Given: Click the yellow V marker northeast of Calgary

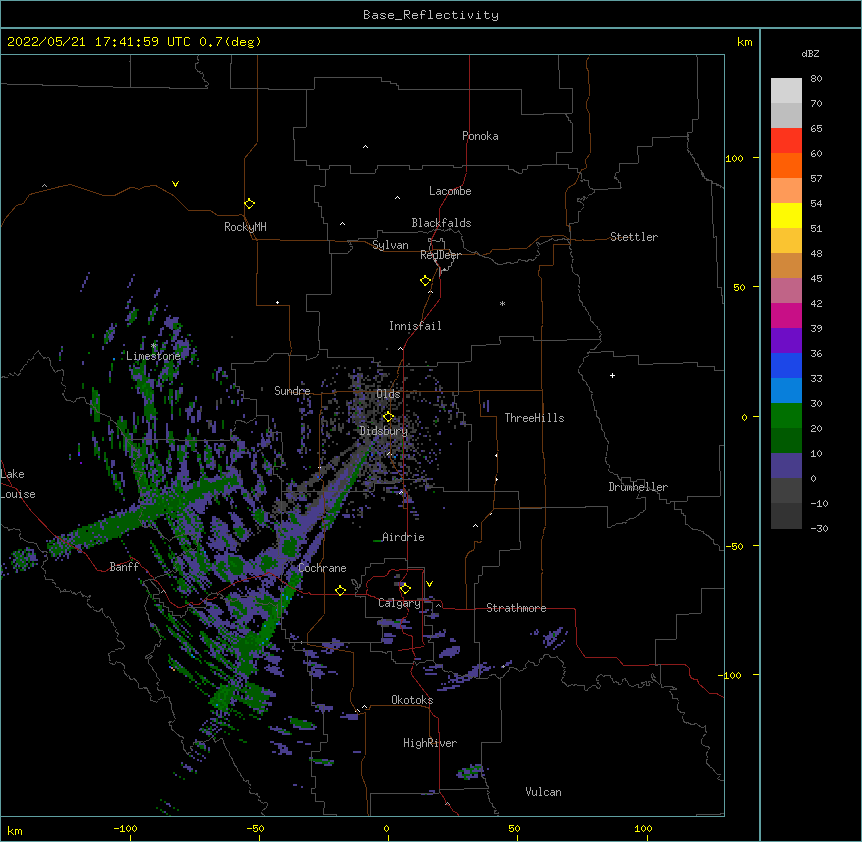Looking at the screenshot, I should (x=429, y=584).
